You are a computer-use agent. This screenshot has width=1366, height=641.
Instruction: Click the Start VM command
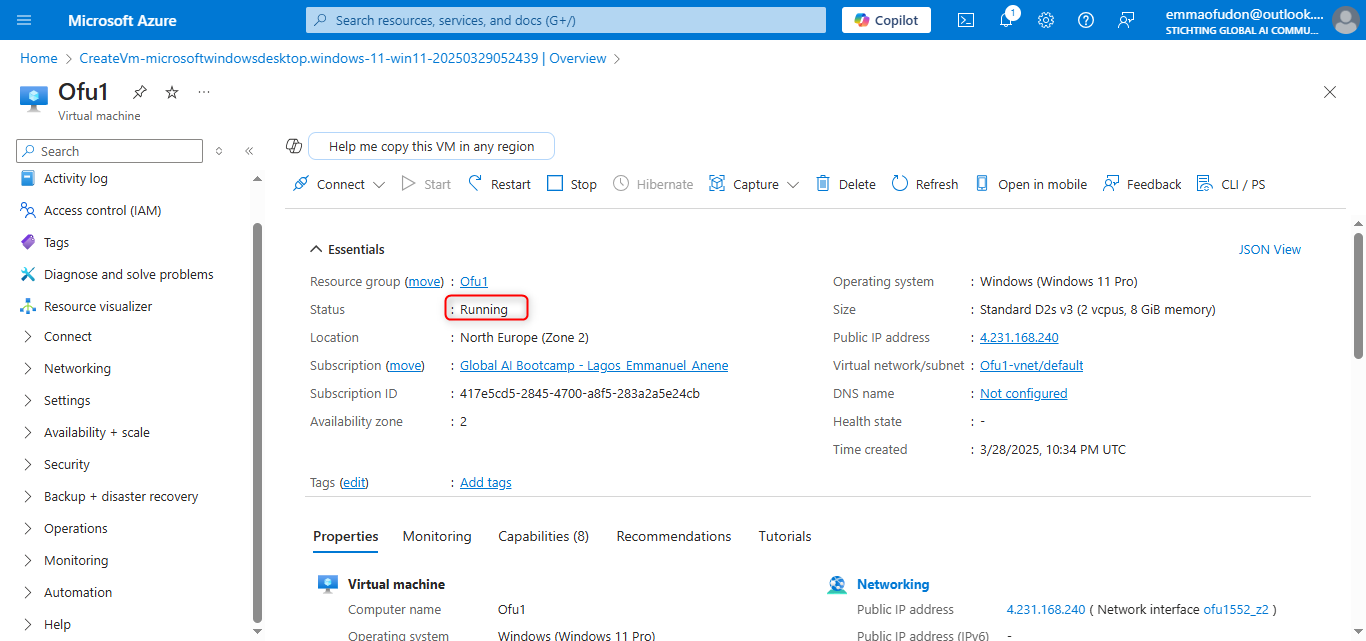[x=426, y=184]
